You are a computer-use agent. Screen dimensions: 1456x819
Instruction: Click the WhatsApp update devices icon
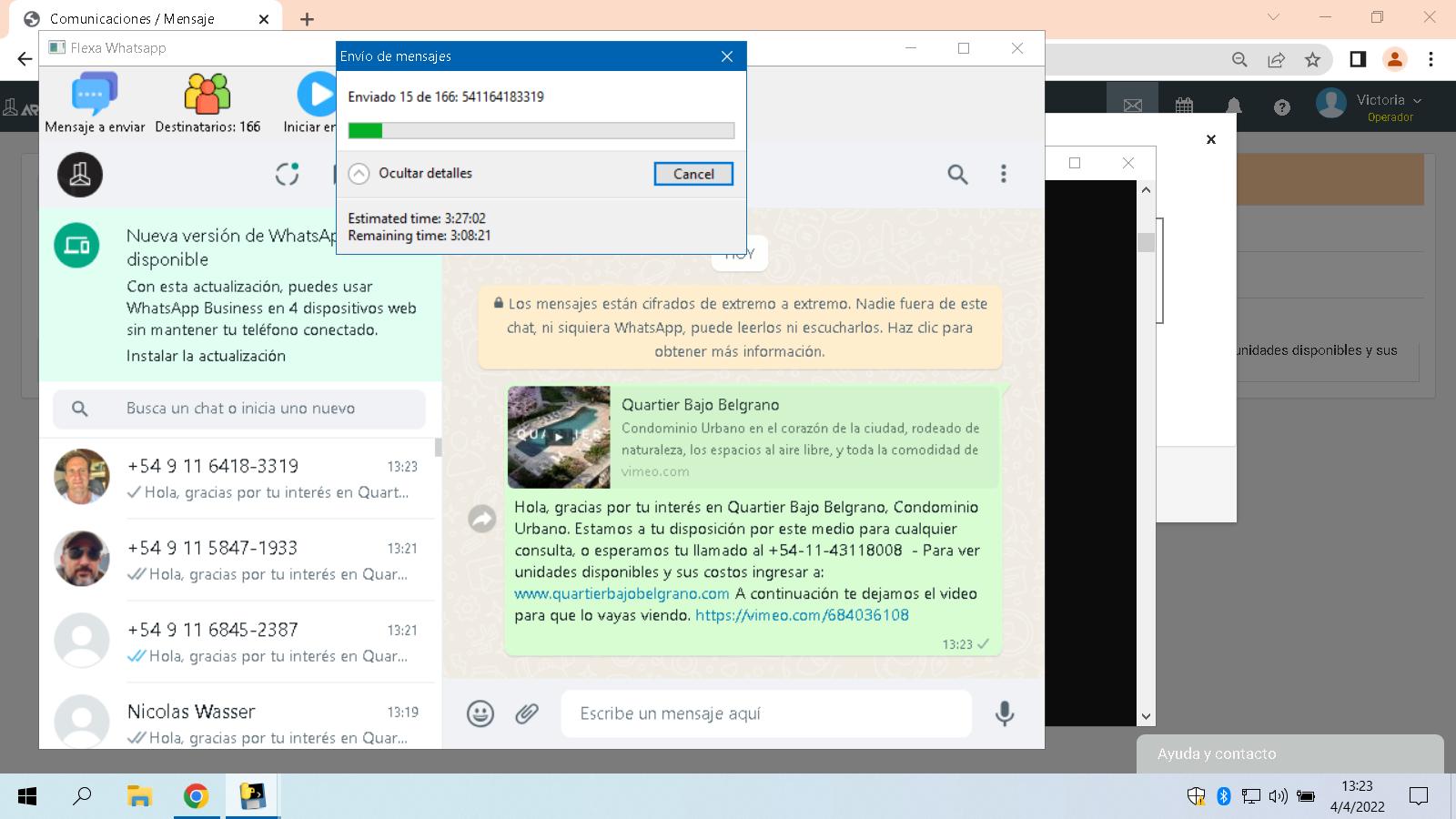76,246
